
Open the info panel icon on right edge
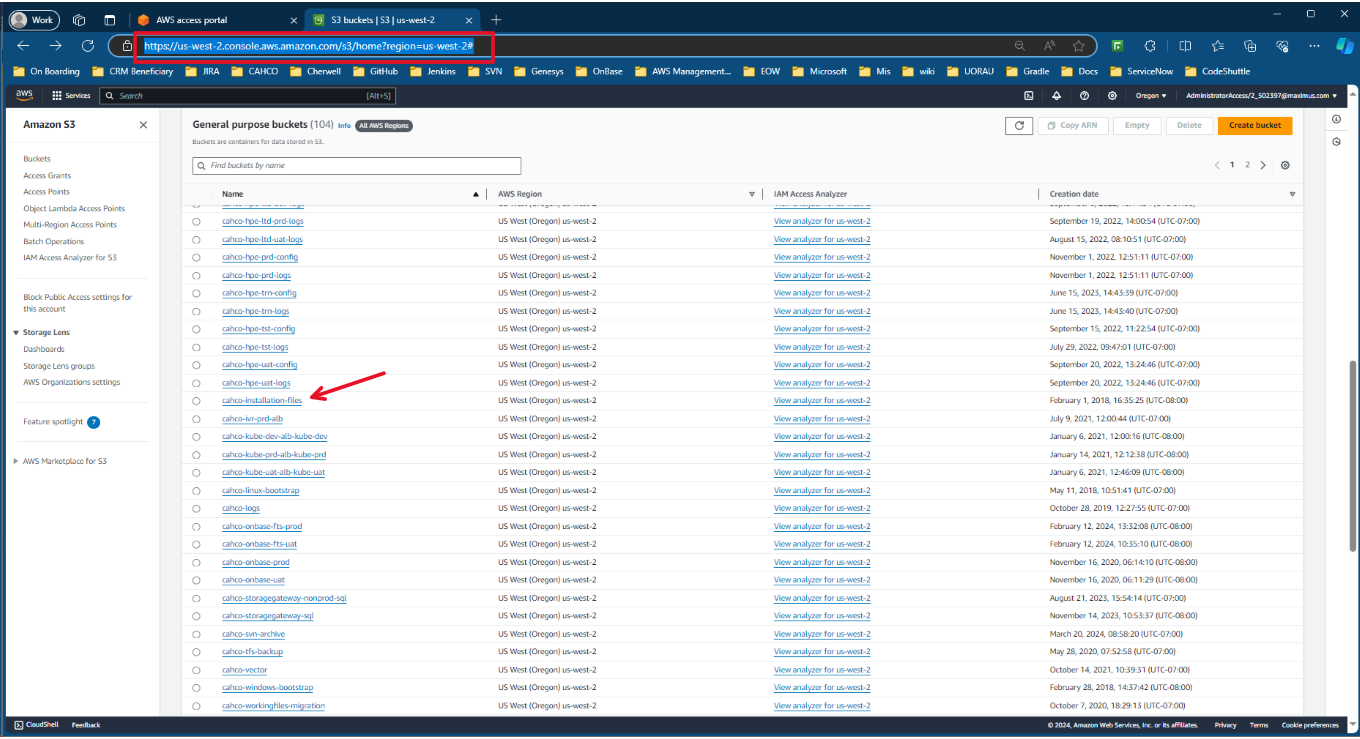coord(1337,120)
